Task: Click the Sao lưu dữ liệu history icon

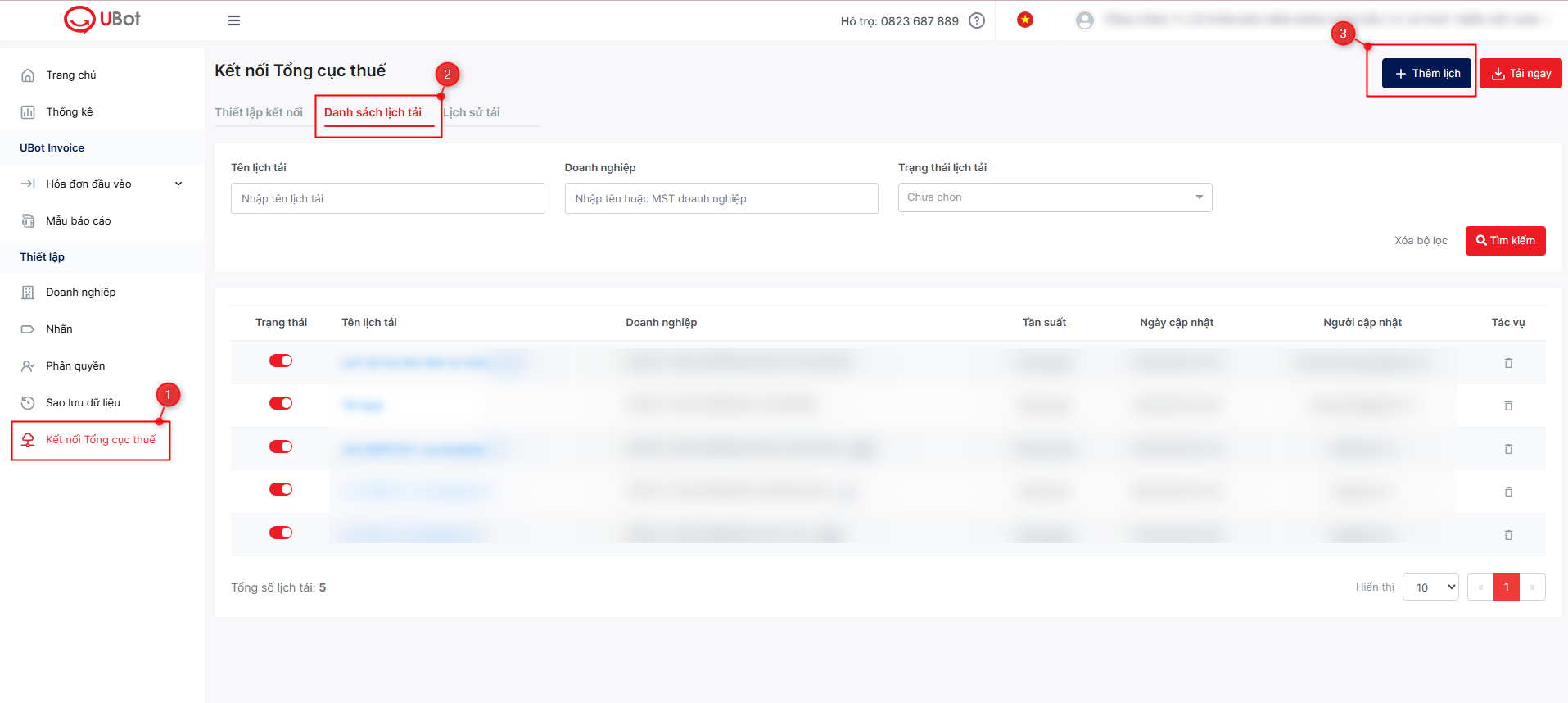Action: coord(28,402)
